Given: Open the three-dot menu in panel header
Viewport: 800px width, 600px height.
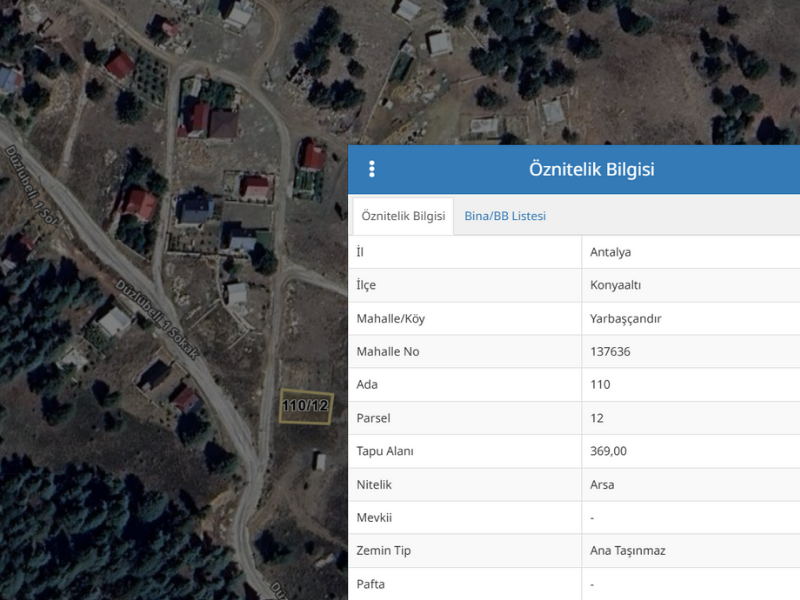Looking at the screenshot, I should (372, 169).
